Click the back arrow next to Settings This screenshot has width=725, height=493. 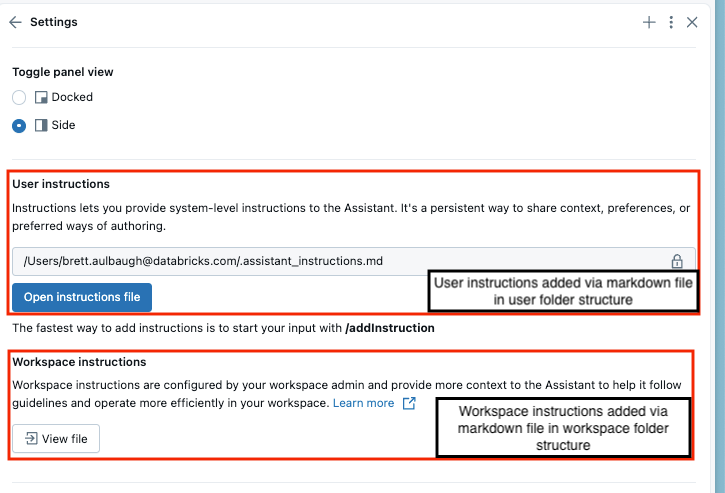[15, 22]
